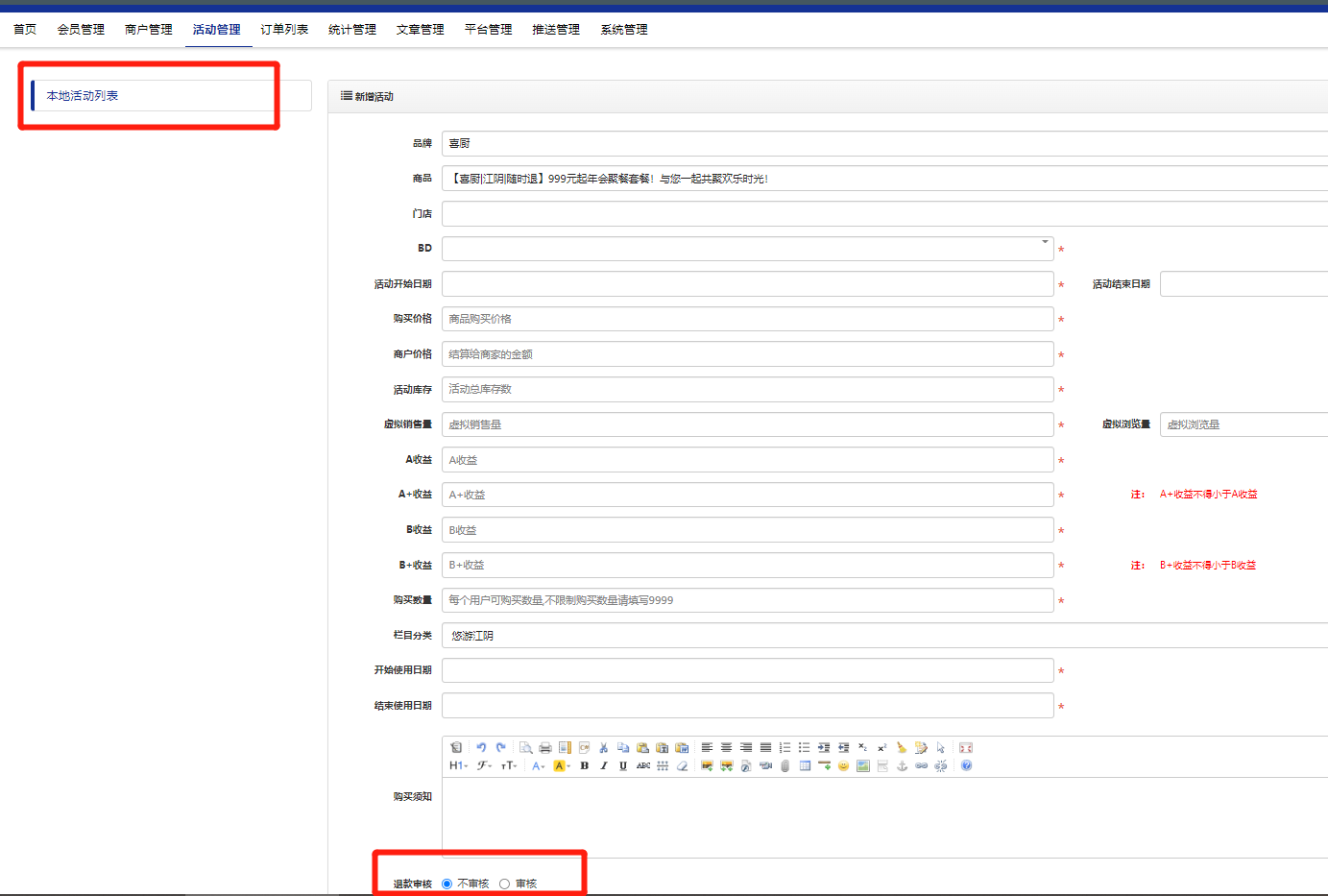Screen dimensions: 1328x896
Task: Open the 系统管理 menu
Action: [x=624, y=30]
